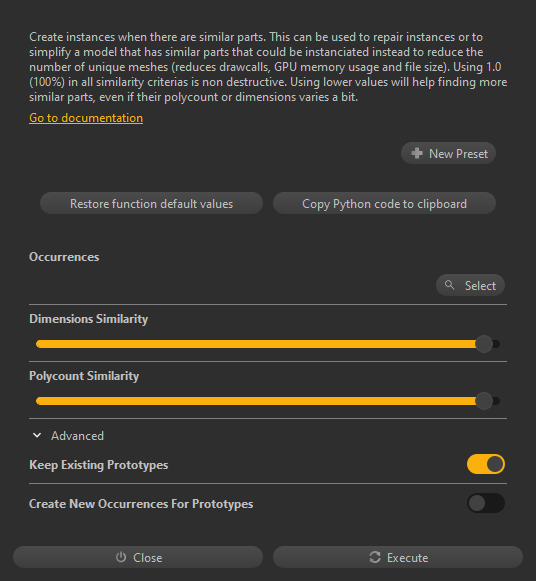Click middle of Dimensions Similarity track

click(x=268, y=344)
